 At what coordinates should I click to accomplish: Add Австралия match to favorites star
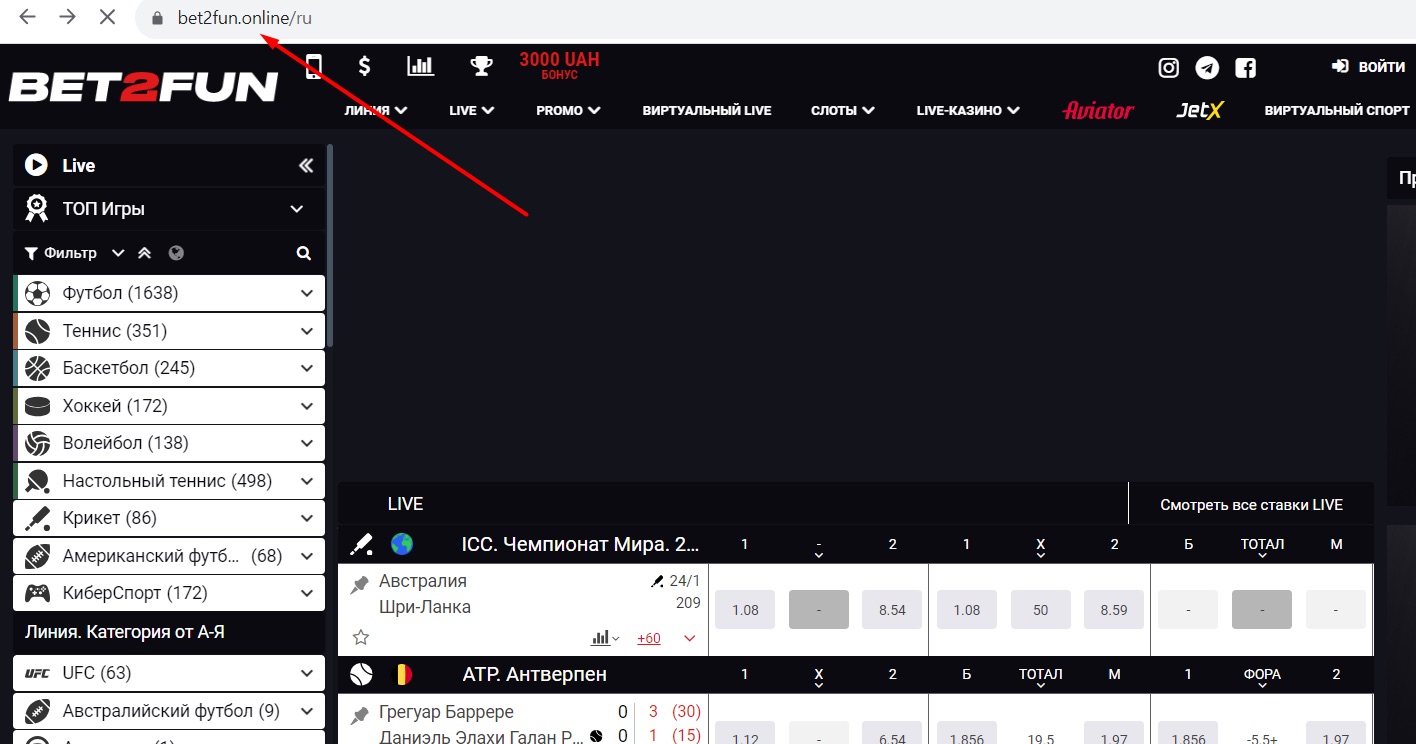click(361, 637)
